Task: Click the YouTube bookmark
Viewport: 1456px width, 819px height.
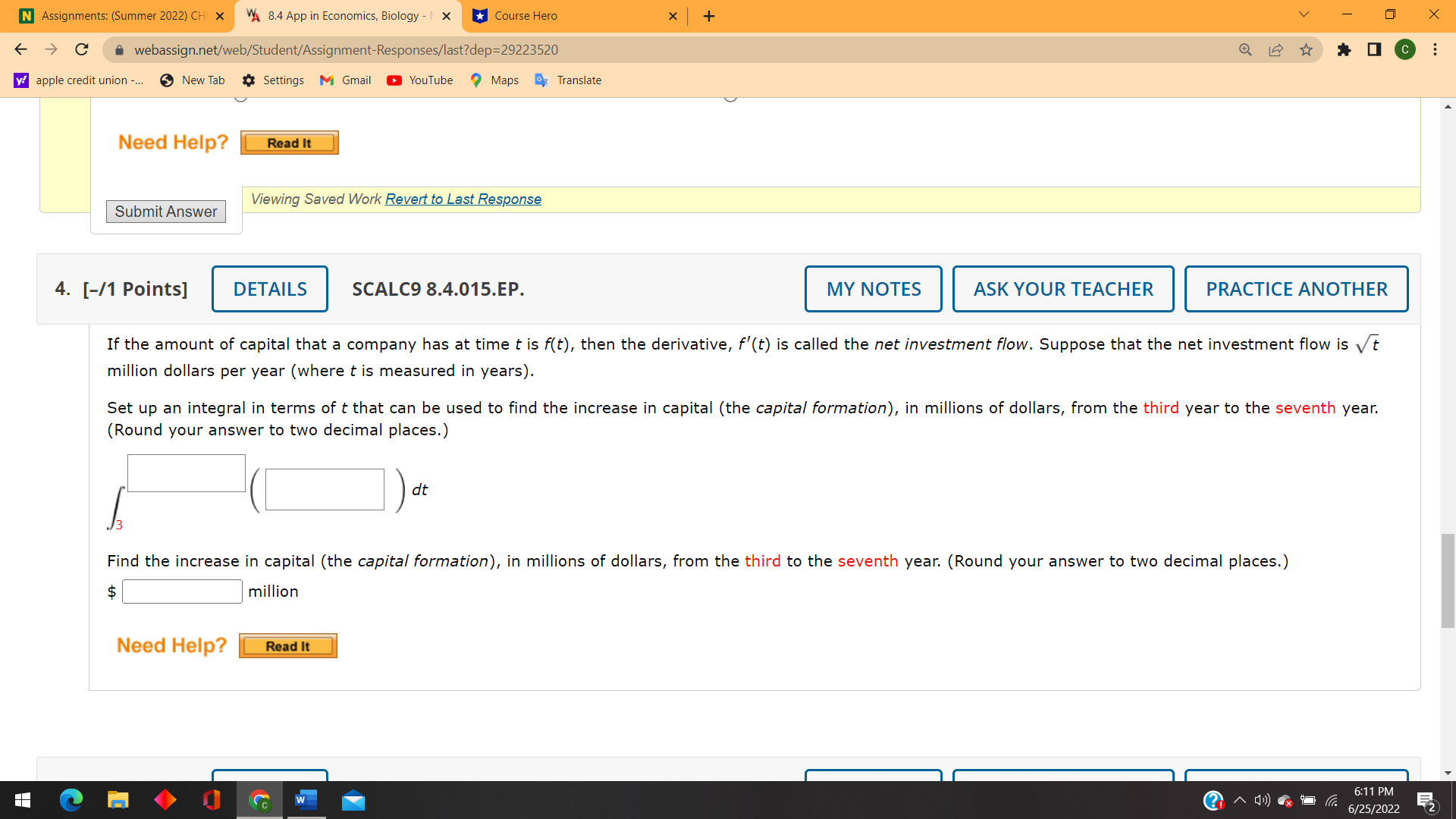Action: 419,80
